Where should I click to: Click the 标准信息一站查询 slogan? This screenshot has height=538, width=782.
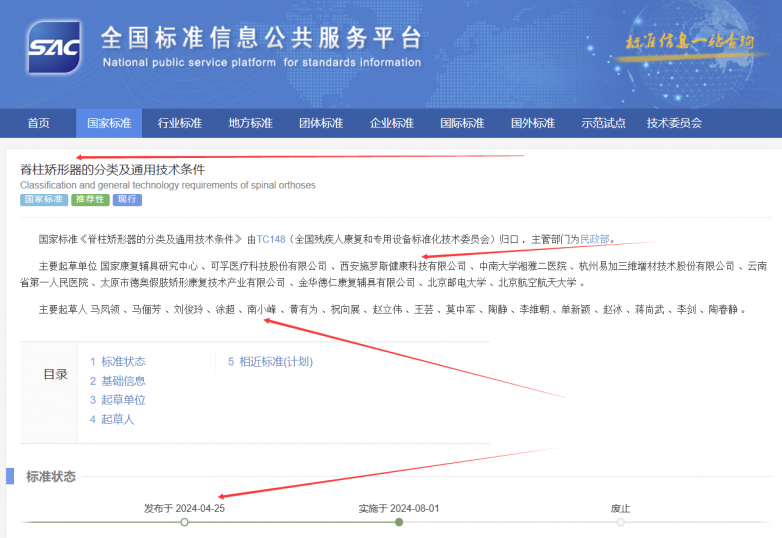click(x=690, y=41)
